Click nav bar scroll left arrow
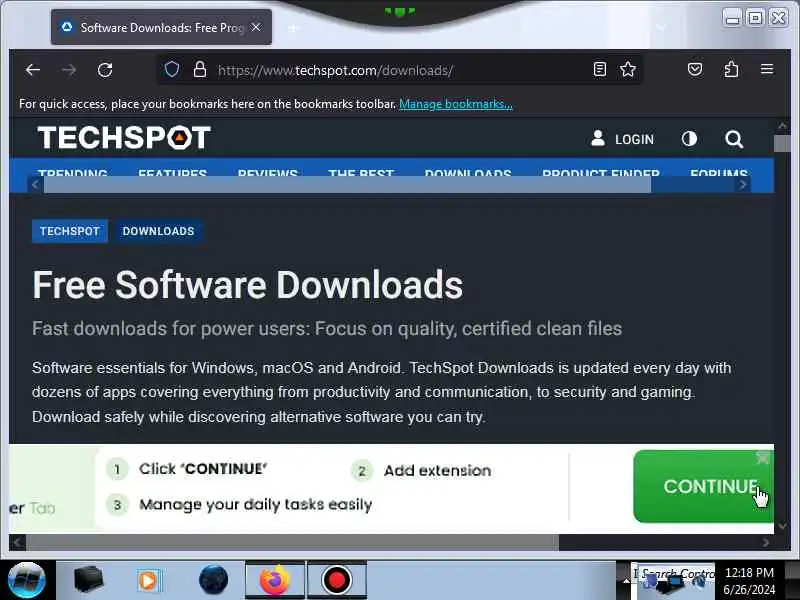This screenshot has width=800, height=600. coord(35,185)
